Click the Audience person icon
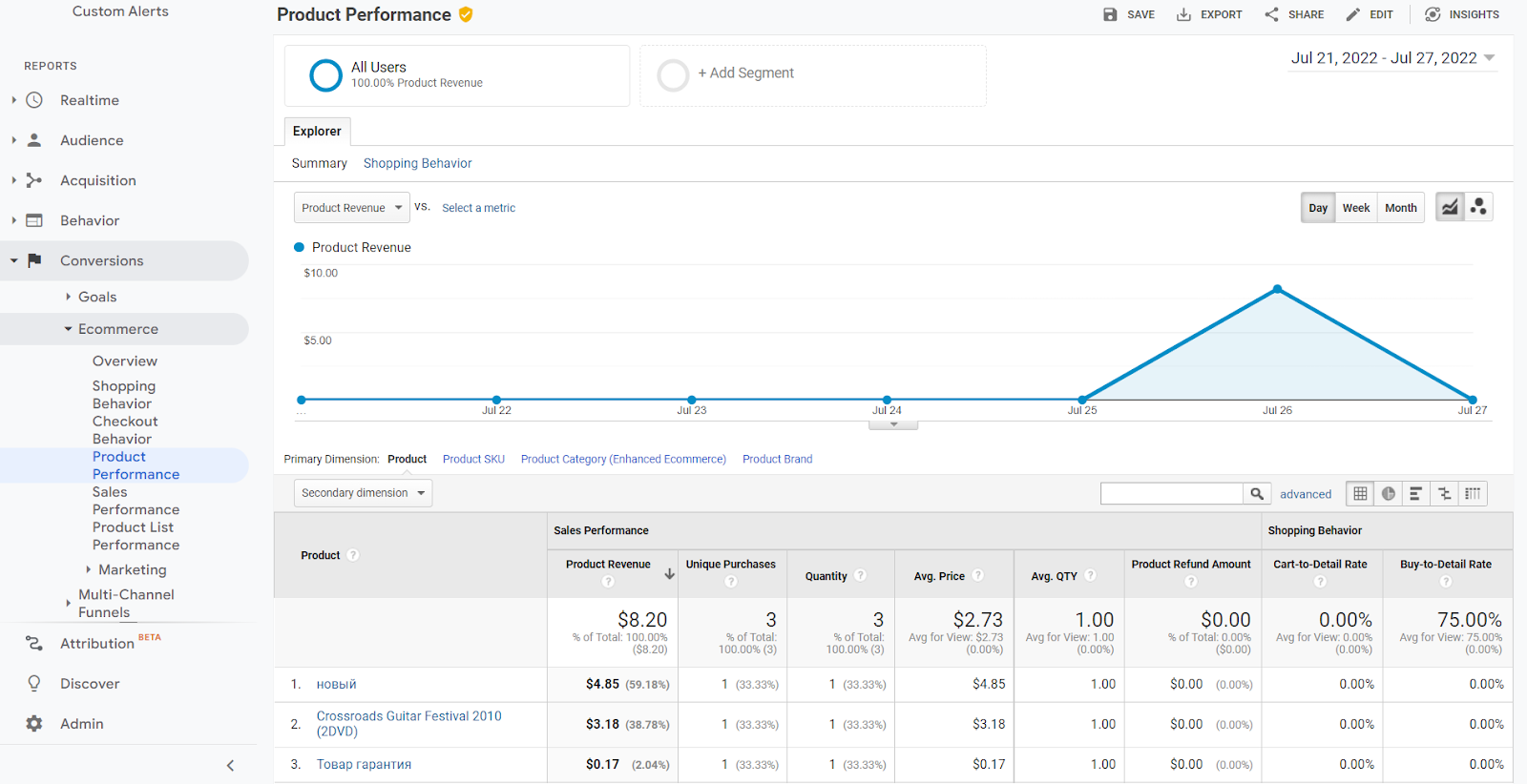 (34, 140)
